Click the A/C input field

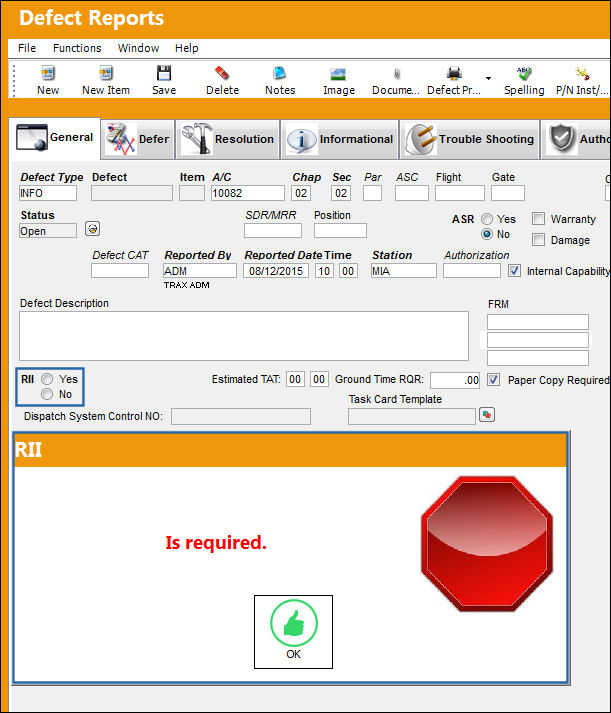tap(248, 193)
